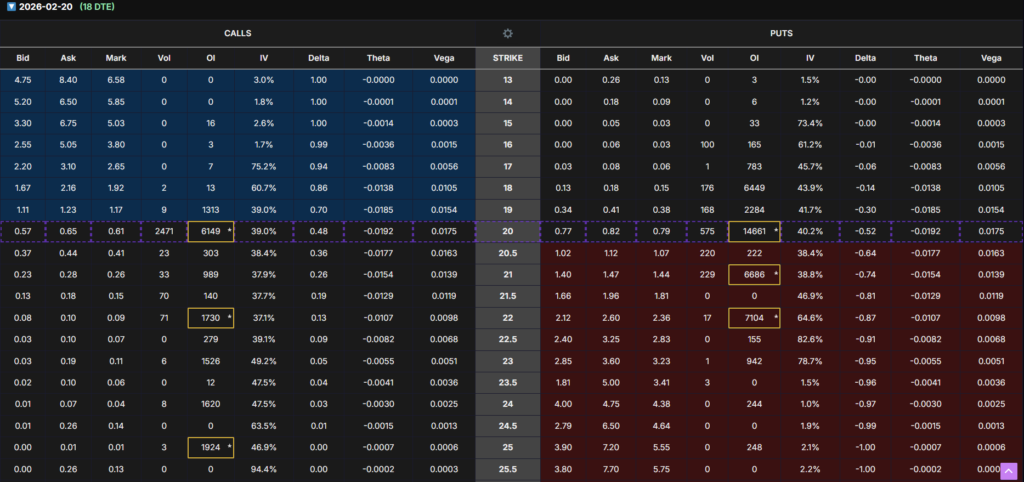Click the highlighted 6686 put OI cell
Image resolution: width=1024 pixels, height=482 pixels.
click(754, 275)
